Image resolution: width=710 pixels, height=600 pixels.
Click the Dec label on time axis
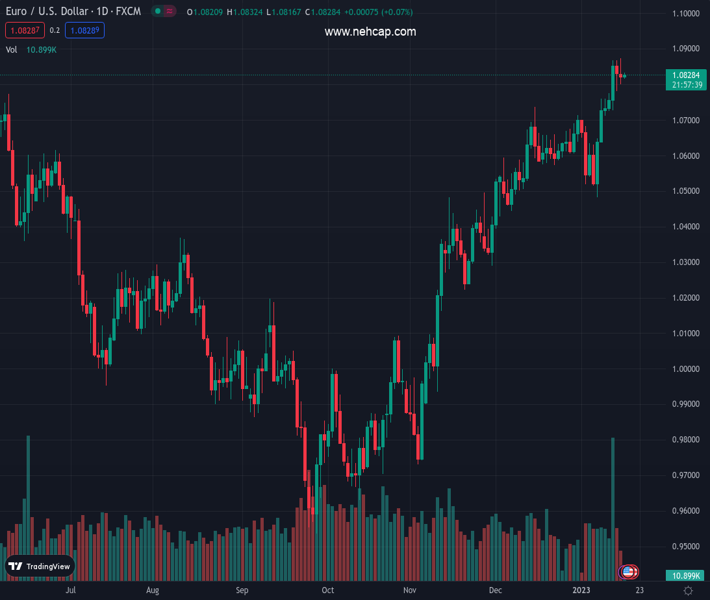[x=495, y=591]
